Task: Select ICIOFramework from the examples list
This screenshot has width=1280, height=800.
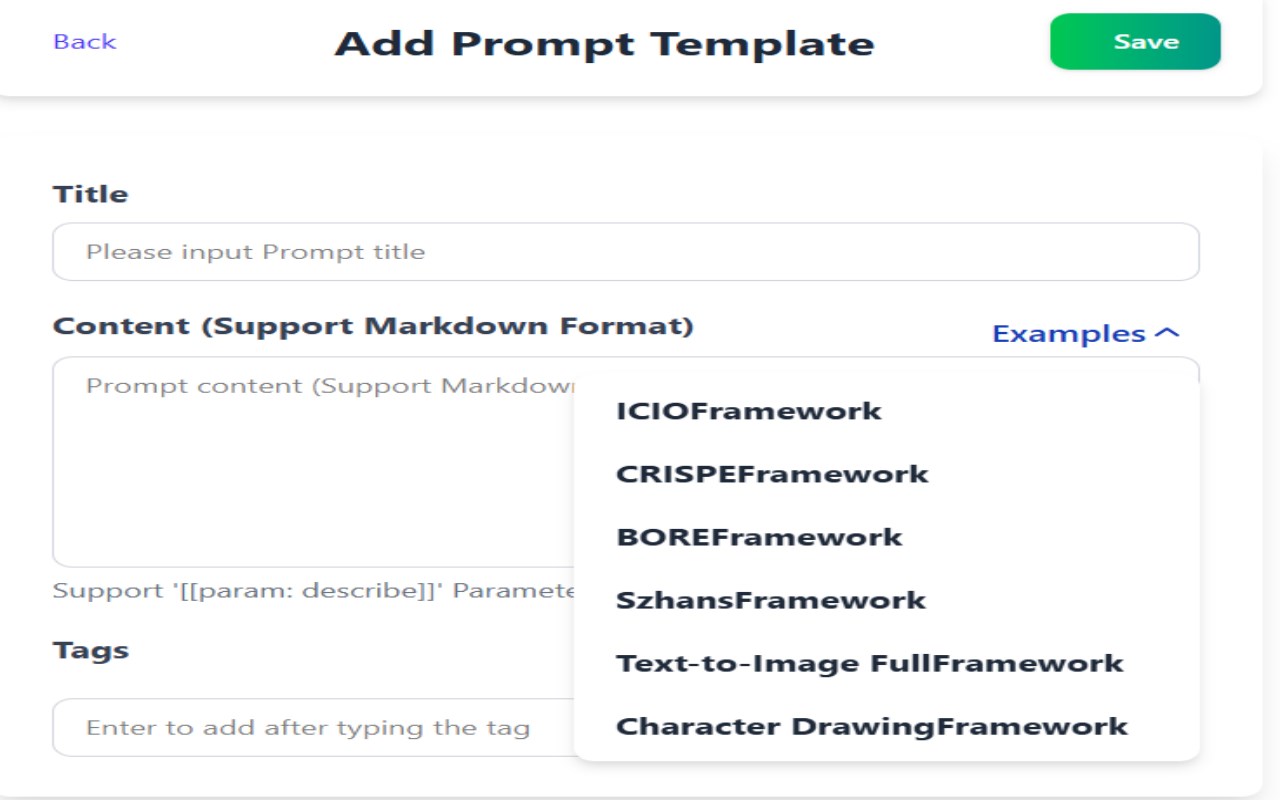Action: (x=749, y=411)
